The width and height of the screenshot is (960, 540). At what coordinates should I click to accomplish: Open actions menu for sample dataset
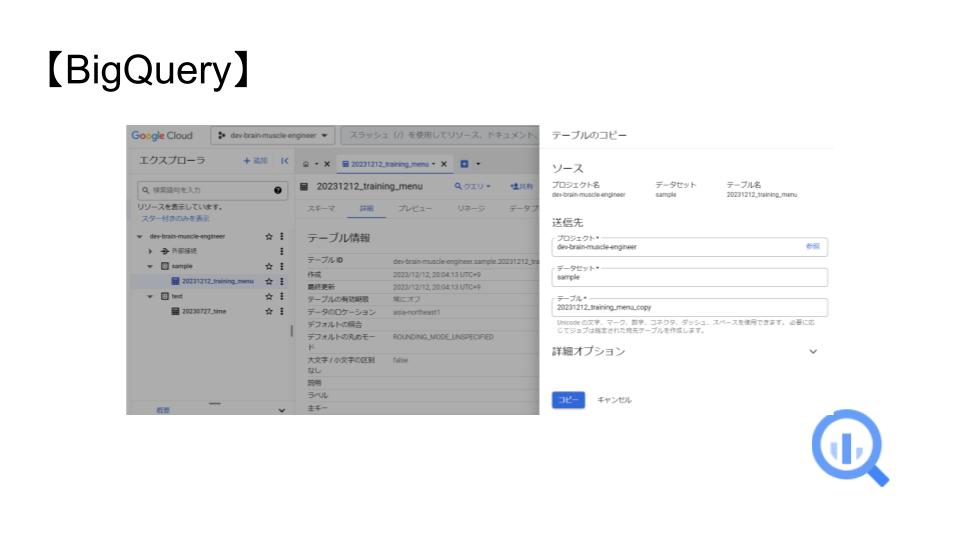click(x=282, y=266)
